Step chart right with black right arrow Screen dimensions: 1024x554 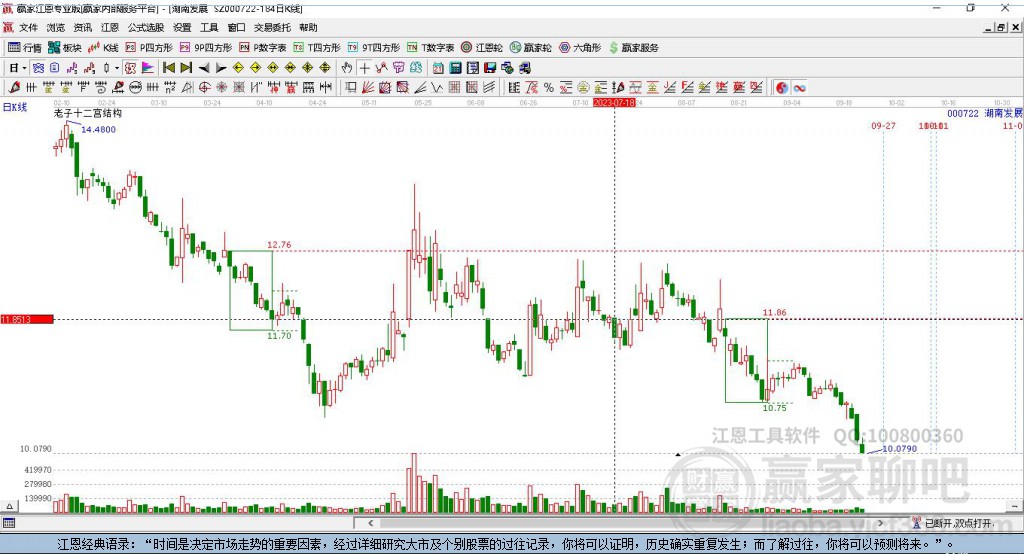pyautogui.click(x=221, y=68)
